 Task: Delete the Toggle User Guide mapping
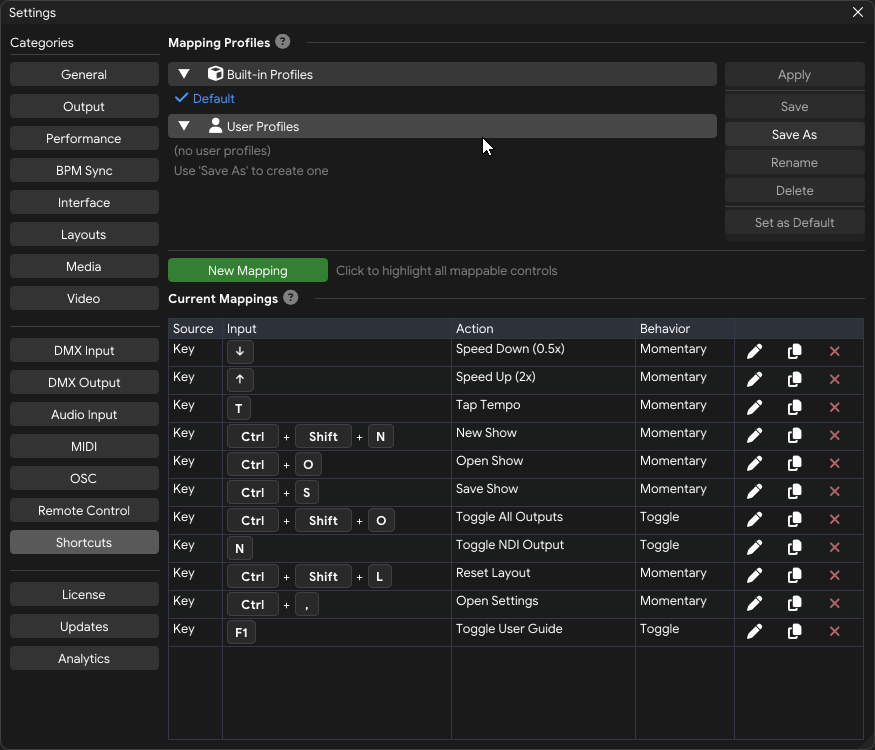(x=835, y=631)
